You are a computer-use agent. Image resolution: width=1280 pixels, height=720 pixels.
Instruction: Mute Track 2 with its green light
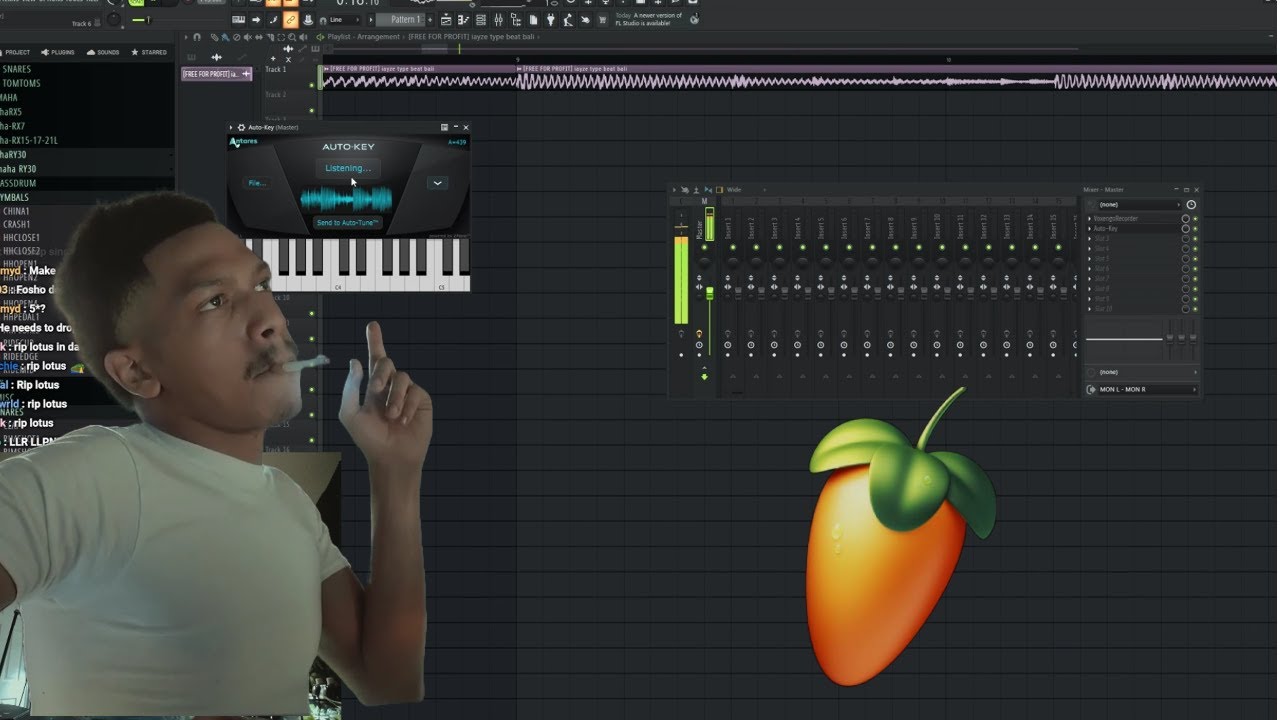[311, 110]
